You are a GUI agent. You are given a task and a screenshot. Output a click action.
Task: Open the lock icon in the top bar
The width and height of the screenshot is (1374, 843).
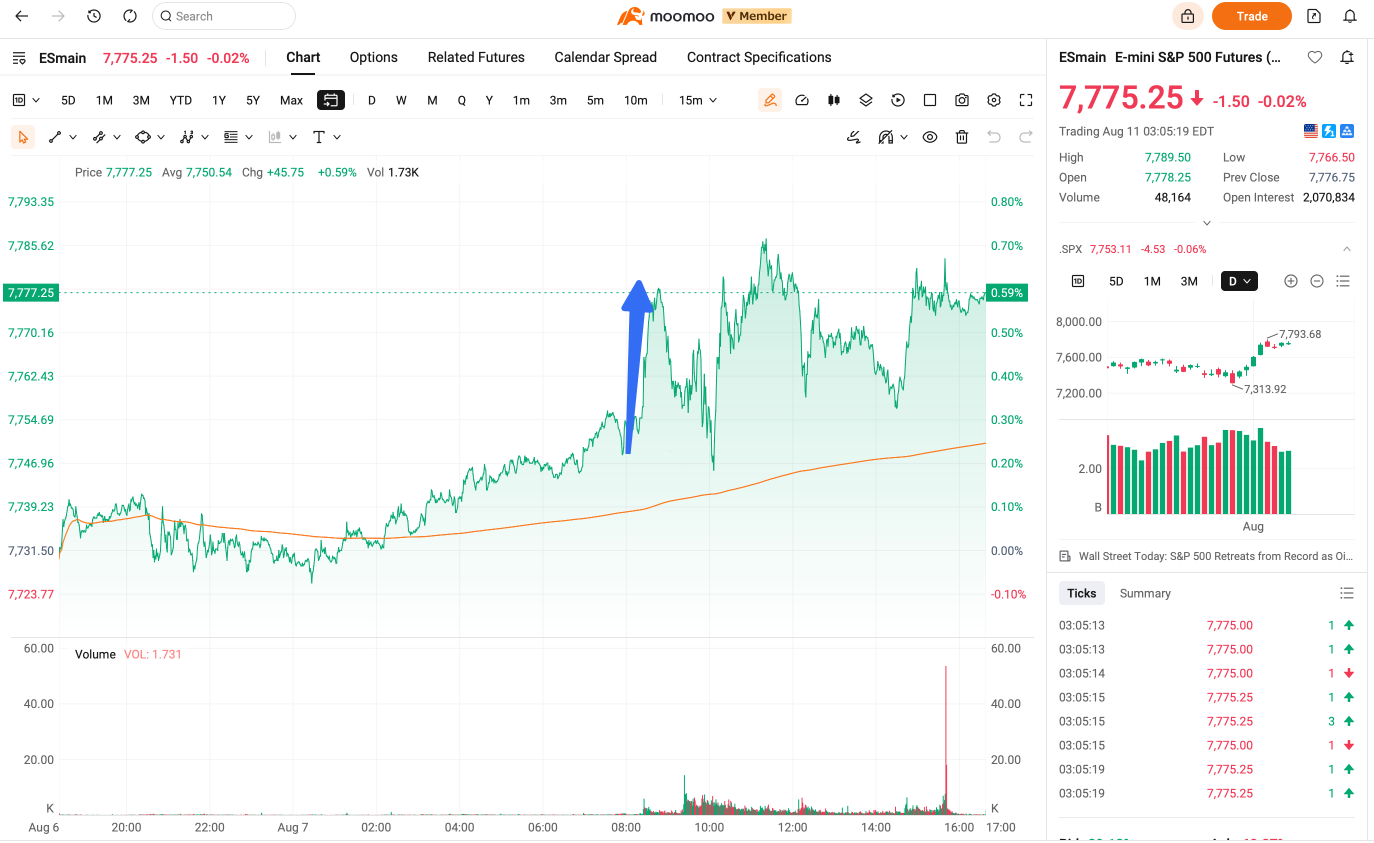[x=1187, y=16]
